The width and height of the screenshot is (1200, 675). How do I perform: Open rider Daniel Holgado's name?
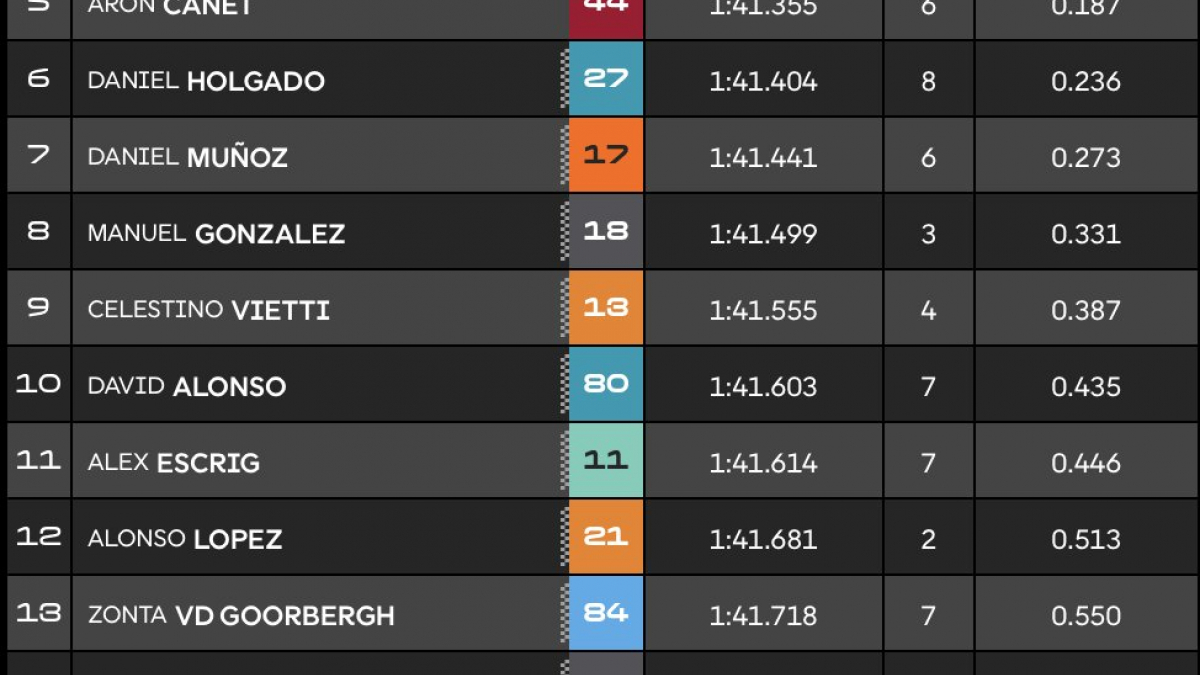coord(206,81)
